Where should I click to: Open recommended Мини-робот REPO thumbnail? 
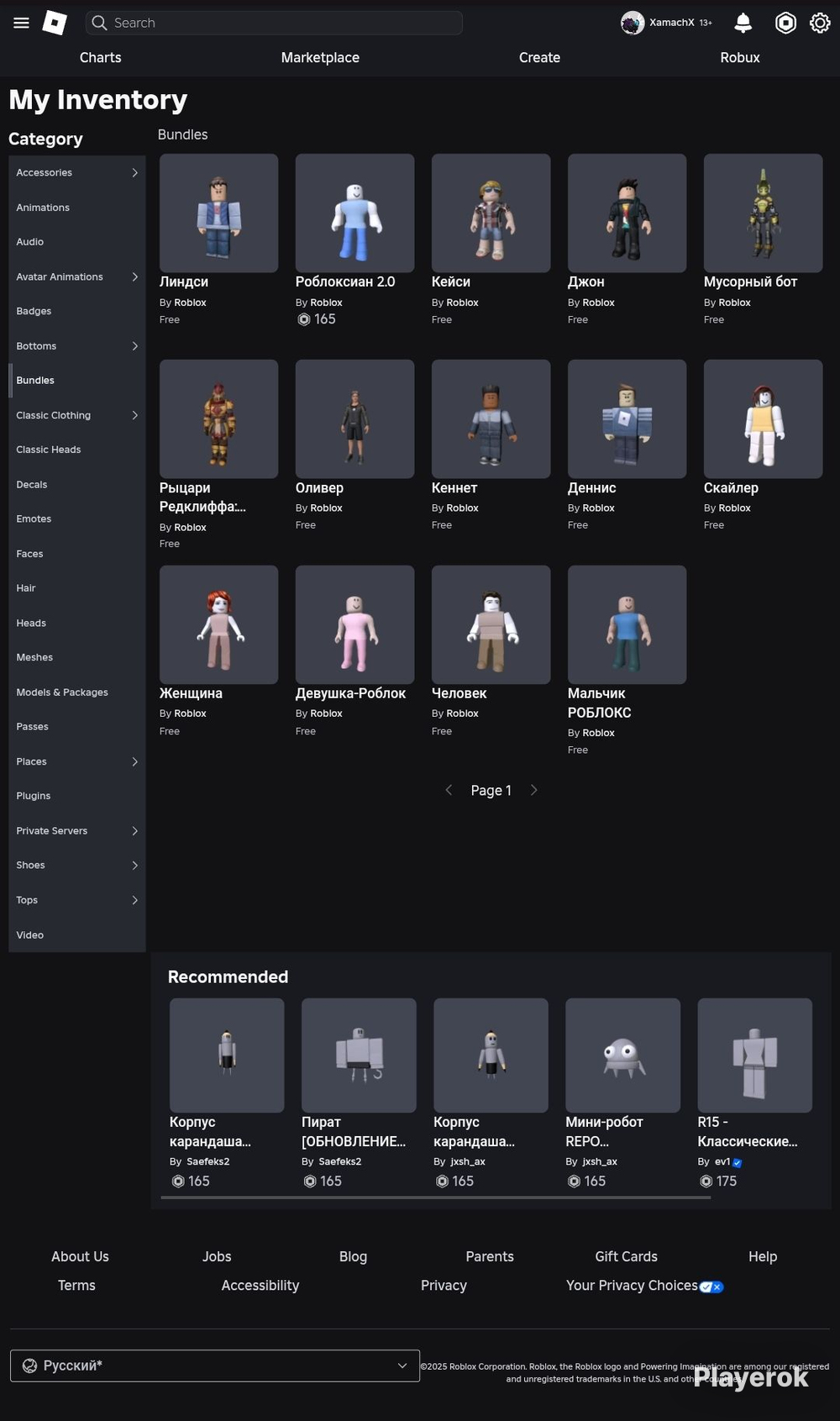(622, 1055)
